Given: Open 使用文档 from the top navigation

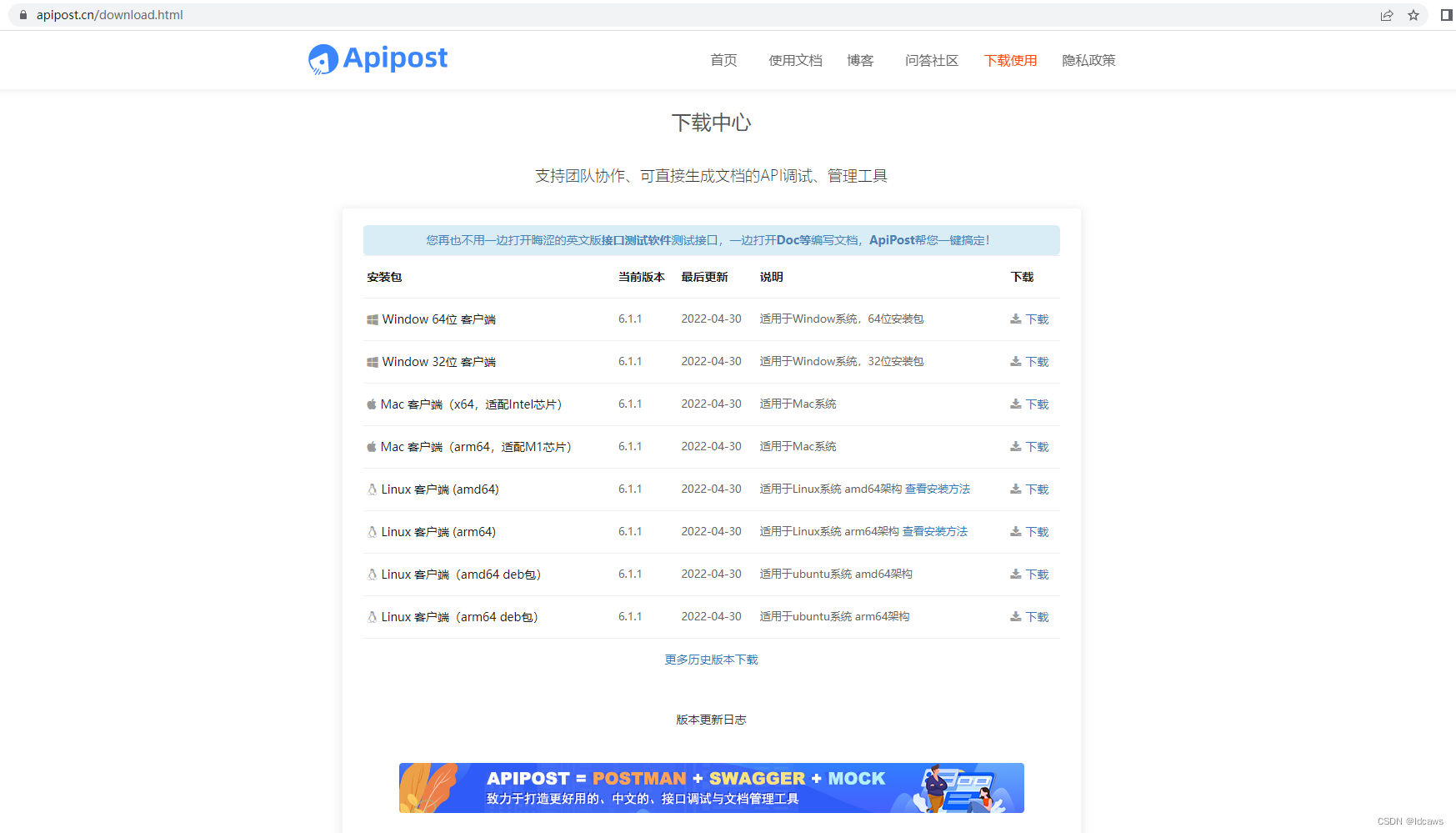Looking at the screenshot, I should tap(794, 59).
